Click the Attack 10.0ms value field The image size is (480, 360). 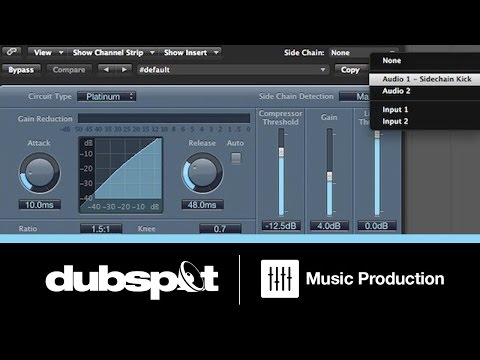[40, 205]
